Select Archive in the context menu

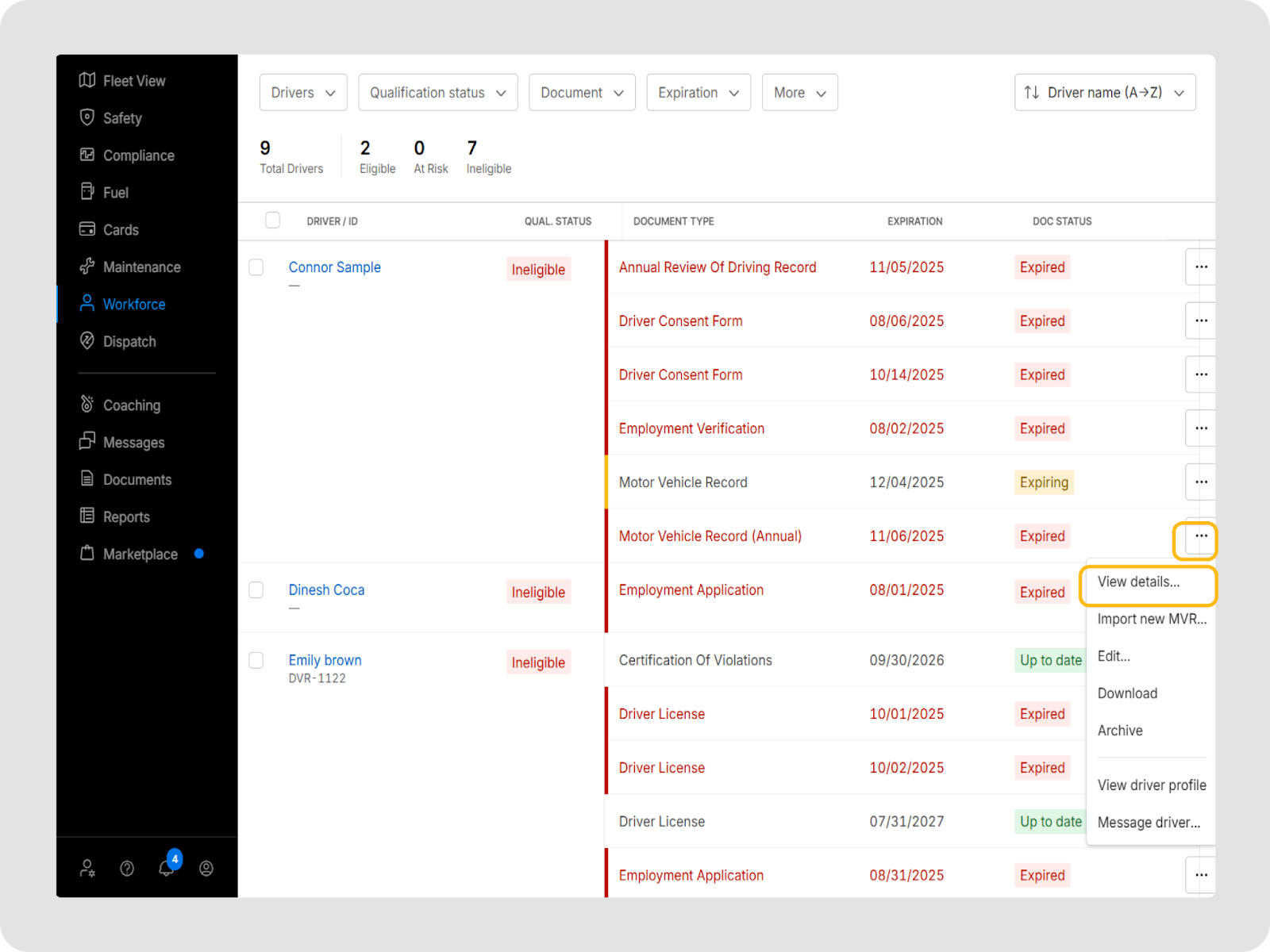point(1120,731)
